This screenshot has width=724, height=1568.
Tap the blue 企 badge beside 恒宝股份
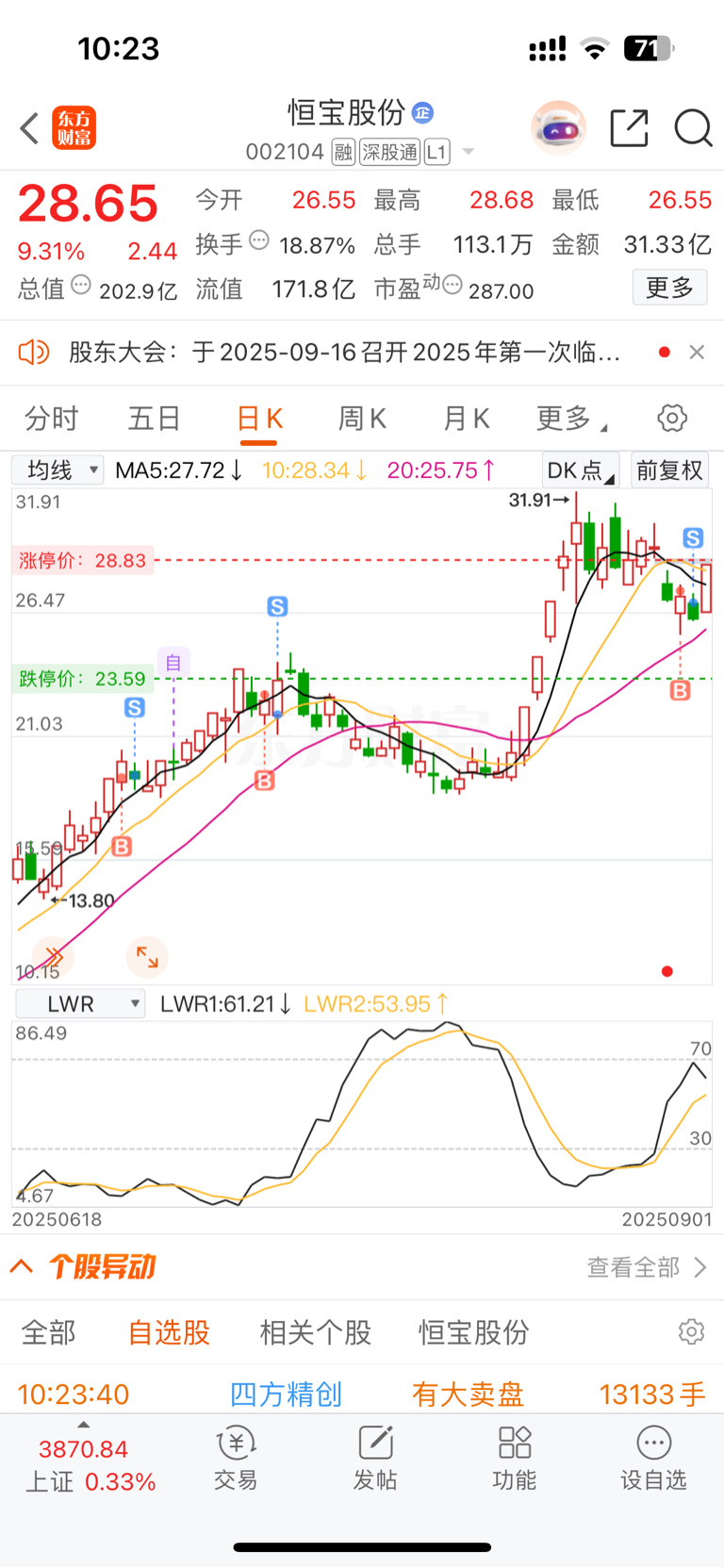coord(422,112)
